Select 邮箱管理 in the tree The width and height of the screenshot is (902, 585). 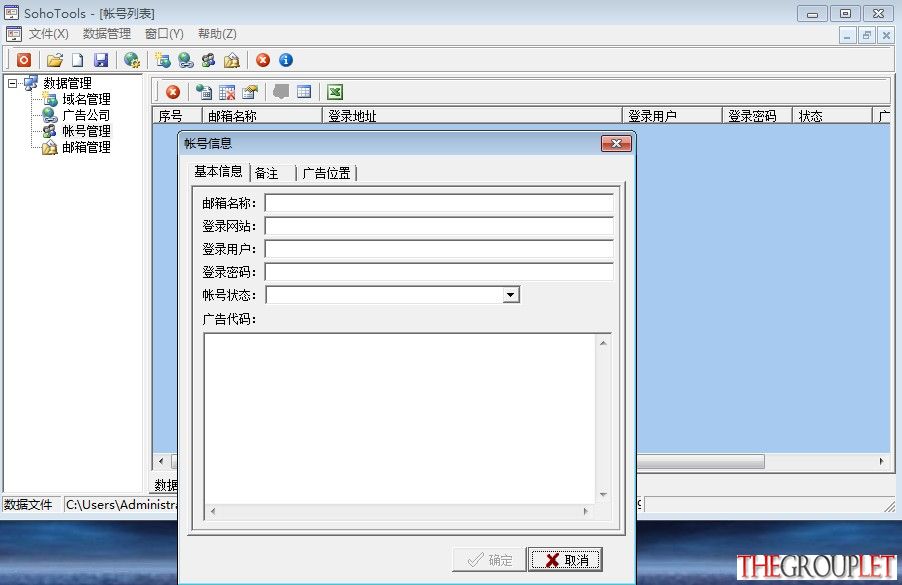point(86,147)
